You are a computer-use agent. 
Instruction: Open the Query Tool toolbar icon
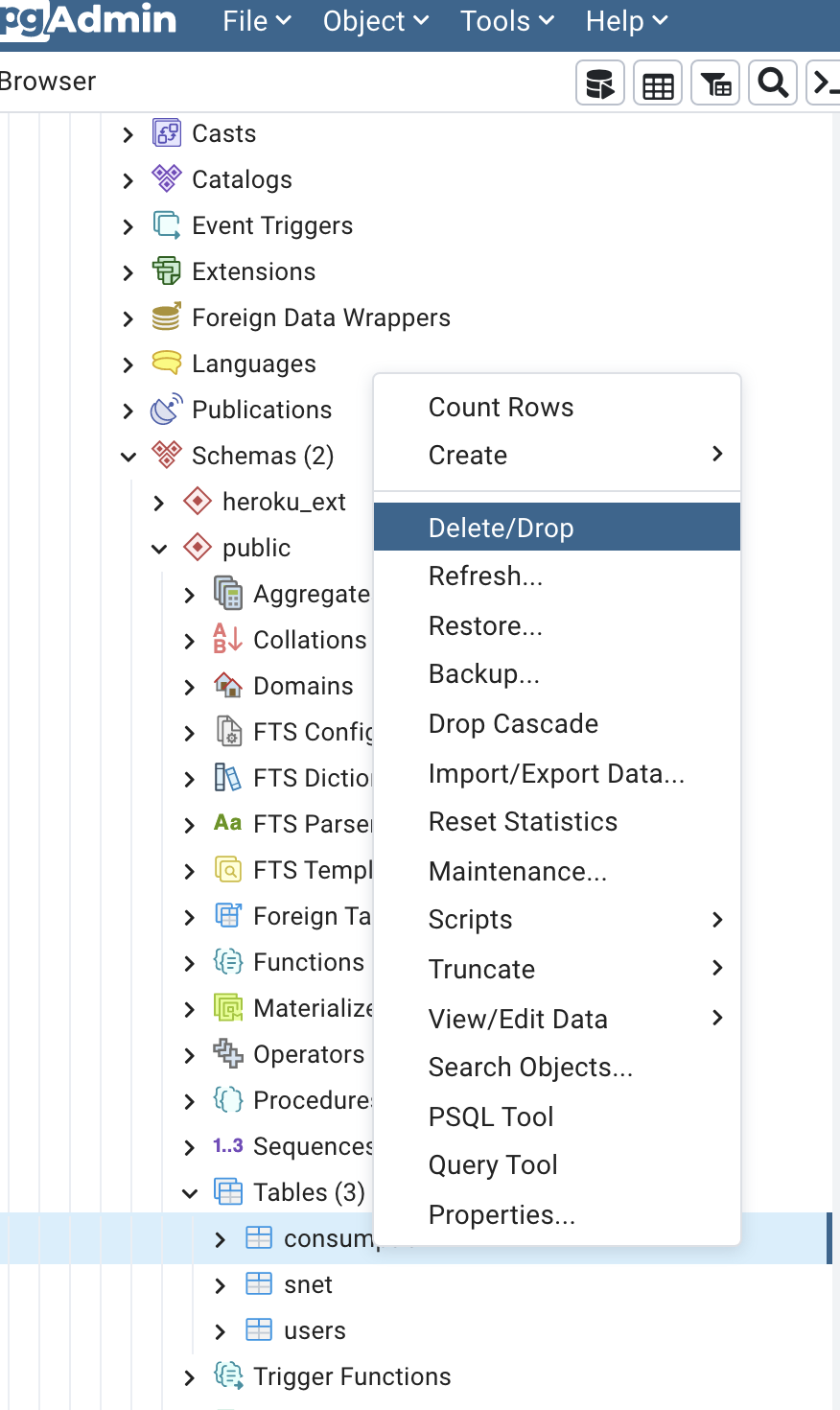[x=600, y=83]
